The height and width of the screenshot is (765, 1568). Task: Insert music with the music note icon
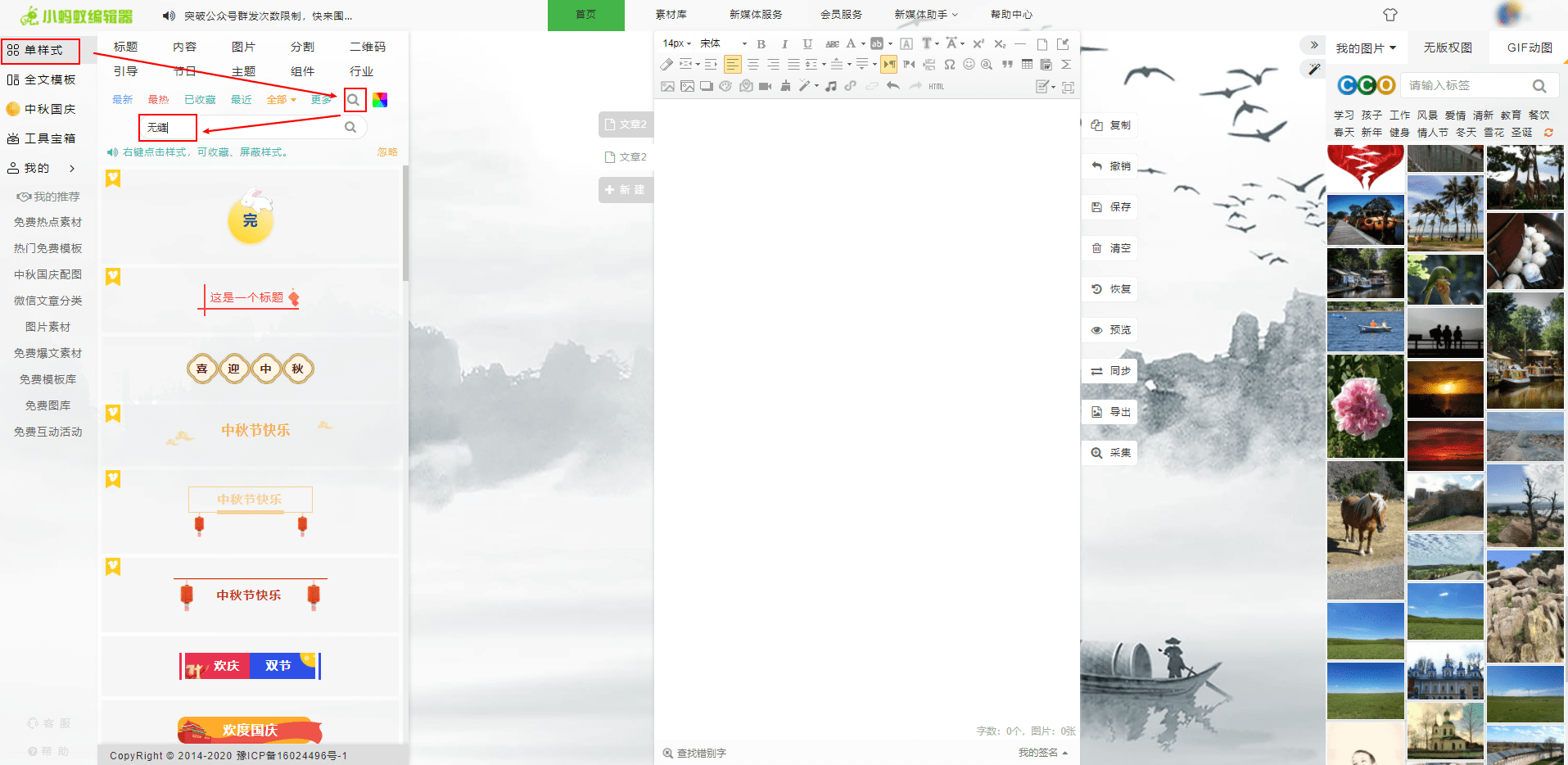pyautogui.click(x=831, y=86)
